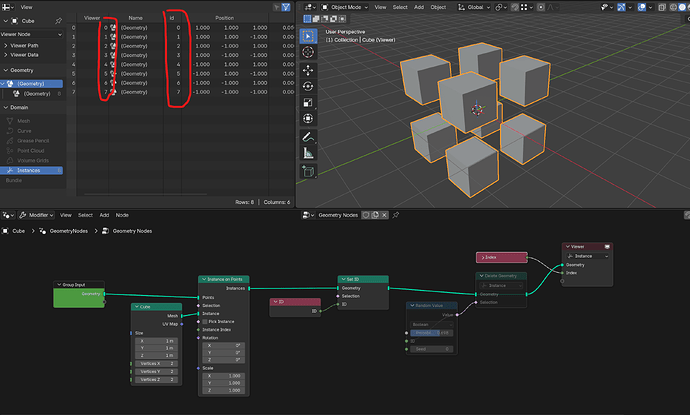The height and width of the screenshot is (415, 690).
Task: Toggle viewport gizmos visibility
Action: coord(621,7)
